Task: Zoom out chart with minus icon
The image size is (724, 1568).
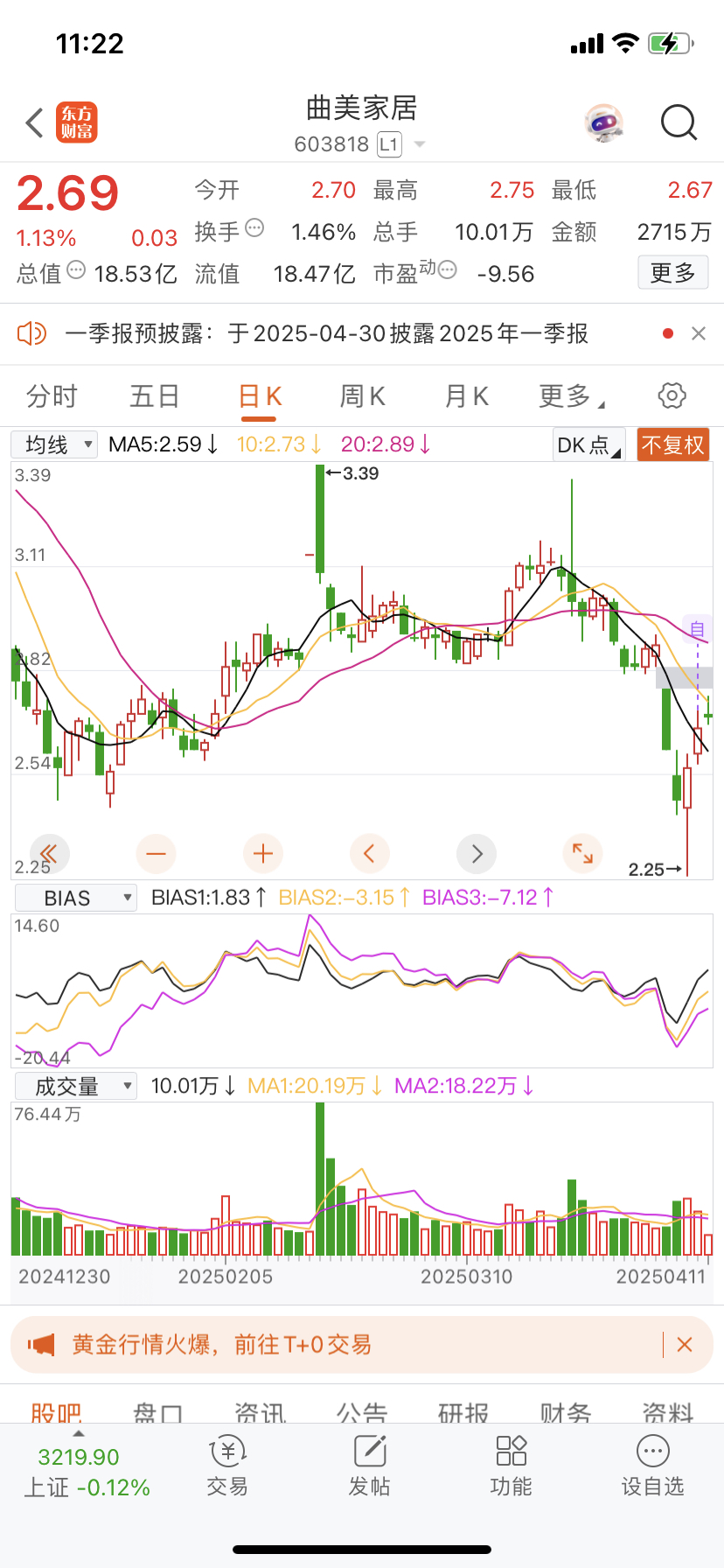Action: point(157,853)
